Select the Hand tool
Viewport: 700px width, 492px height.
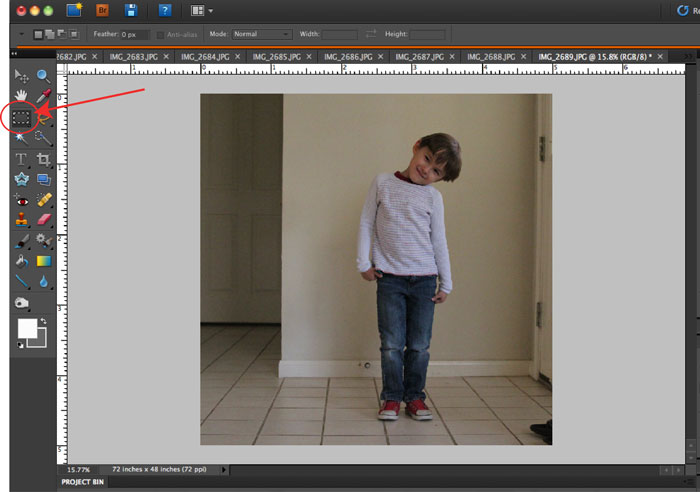point(21,96)
